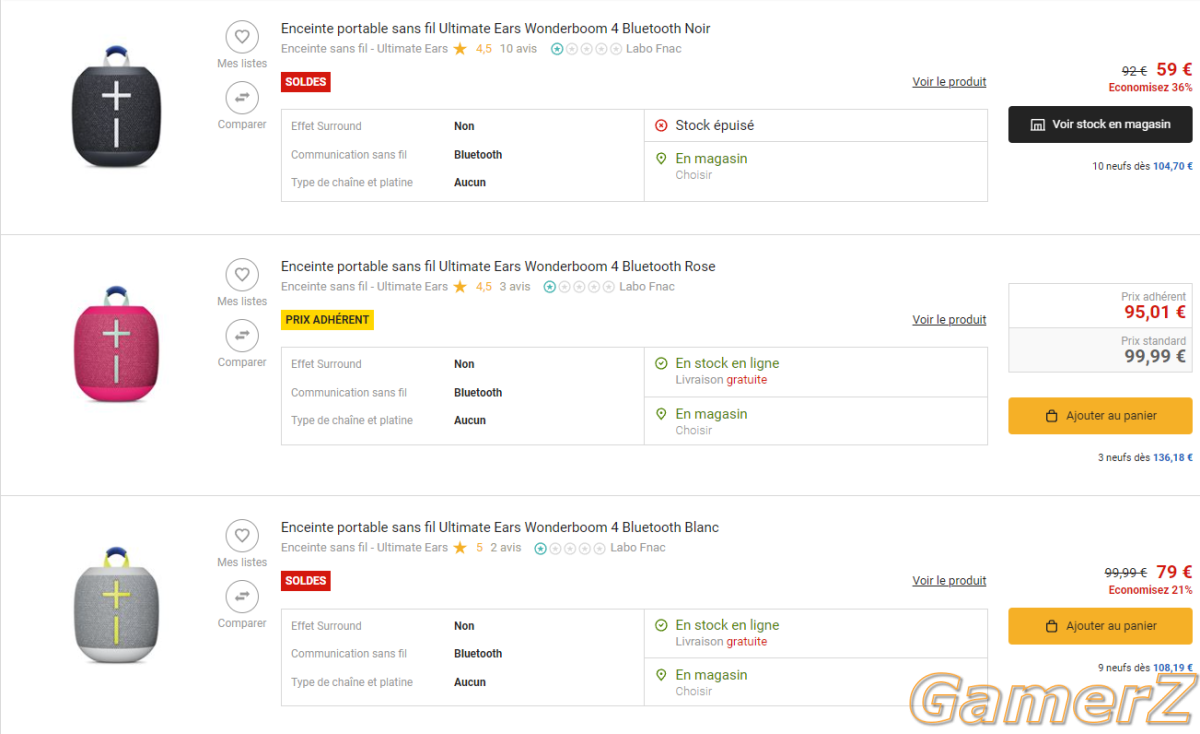Open the Wonderboom 4 Bluetooth Blanc title link
This screenshot has height=734, width=1200.
pyautogui.click(x=500, y=527)
